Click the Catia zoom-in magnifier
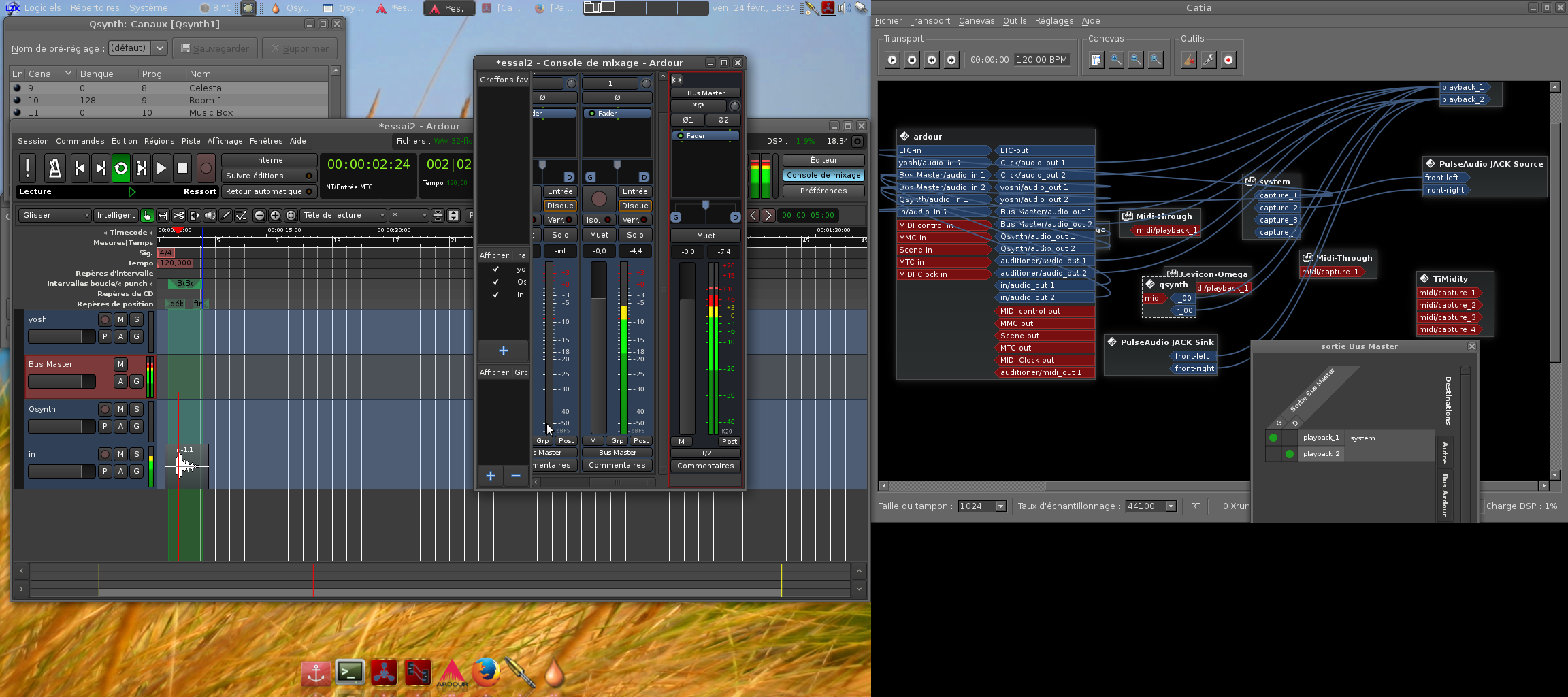1568x697 pixels. pos(1116,60)
